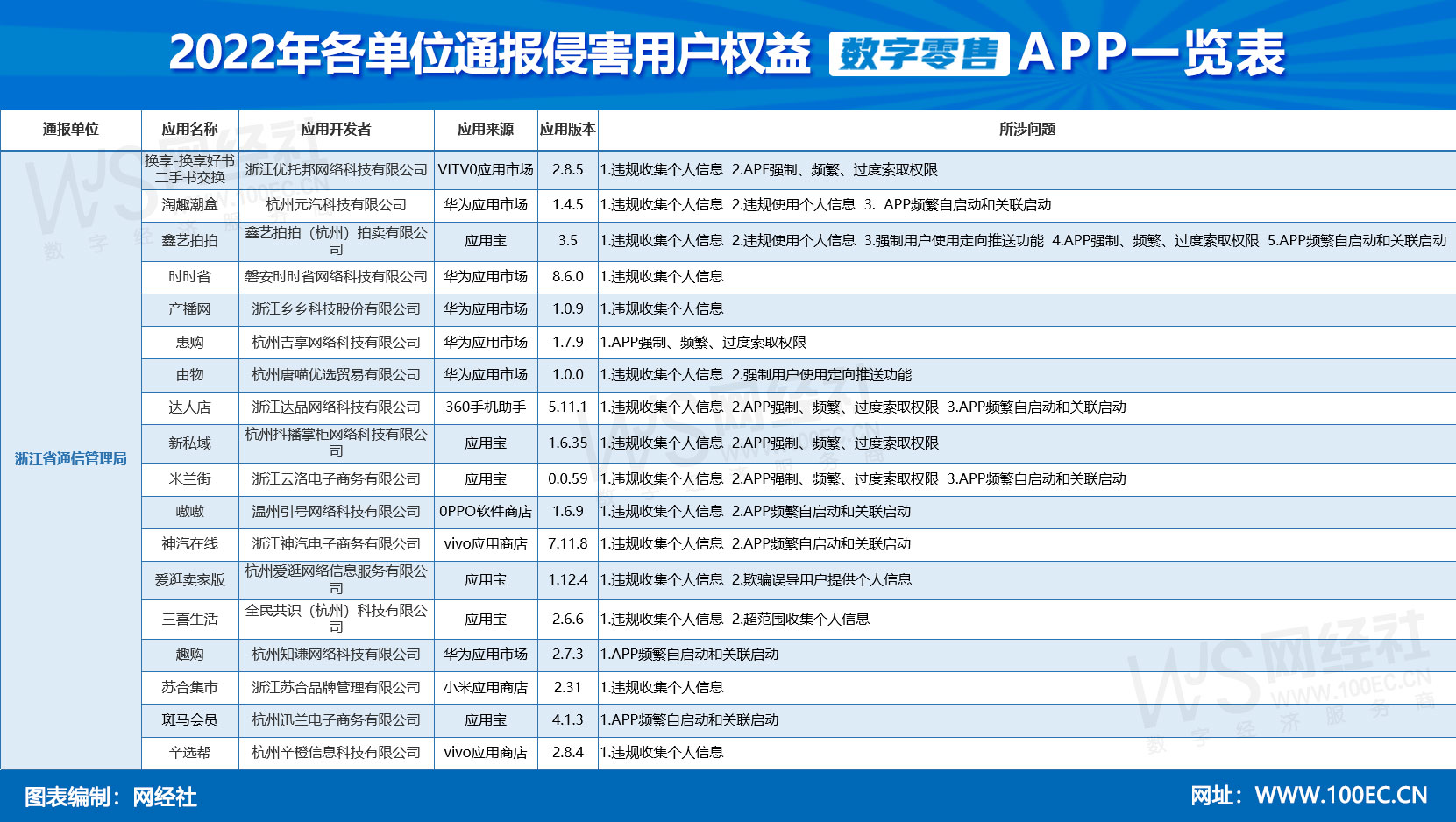
Task: Click developer 浙江乡乡科技股份有限公司
Action: [x=337, y=309]
